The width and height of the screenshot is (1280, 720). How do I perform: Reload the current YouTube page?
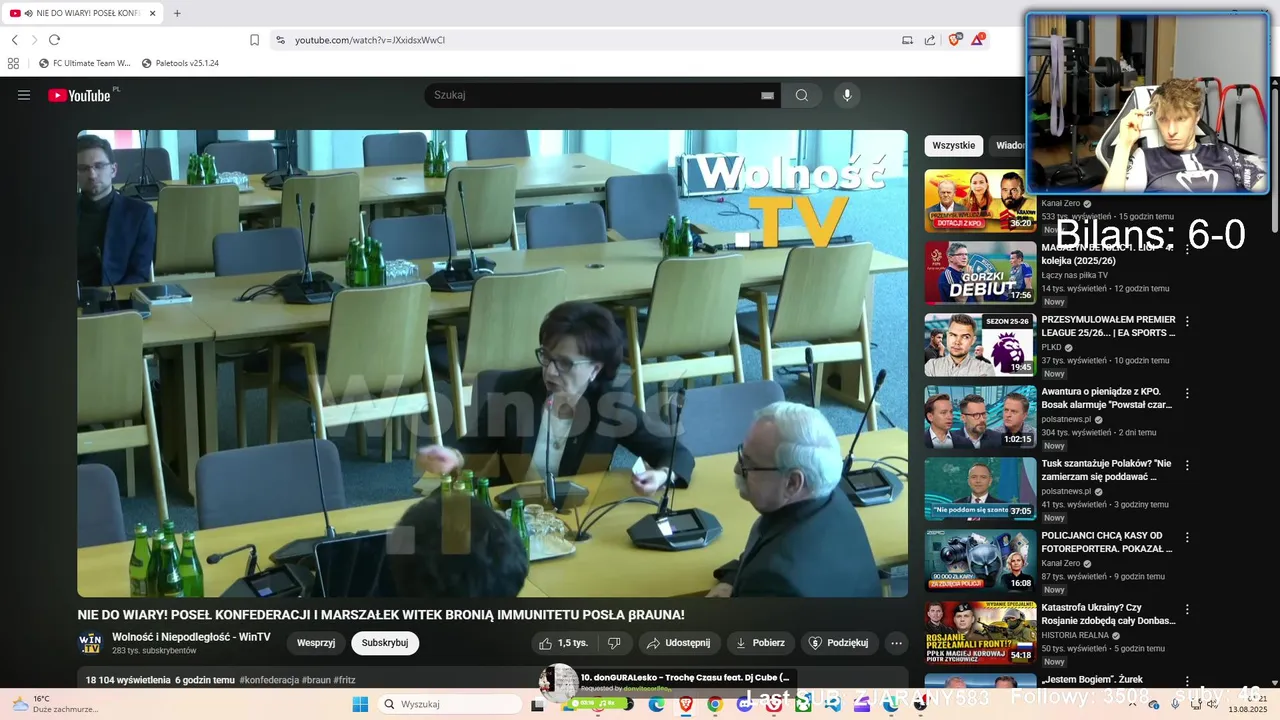(54, 40)
